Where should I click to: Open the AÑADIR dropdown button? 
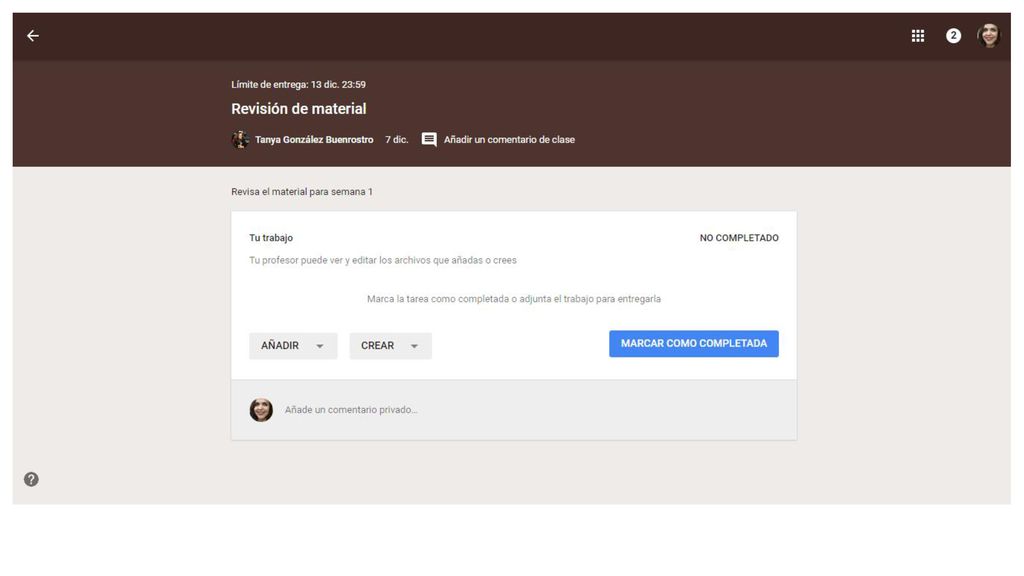point(293,345)
